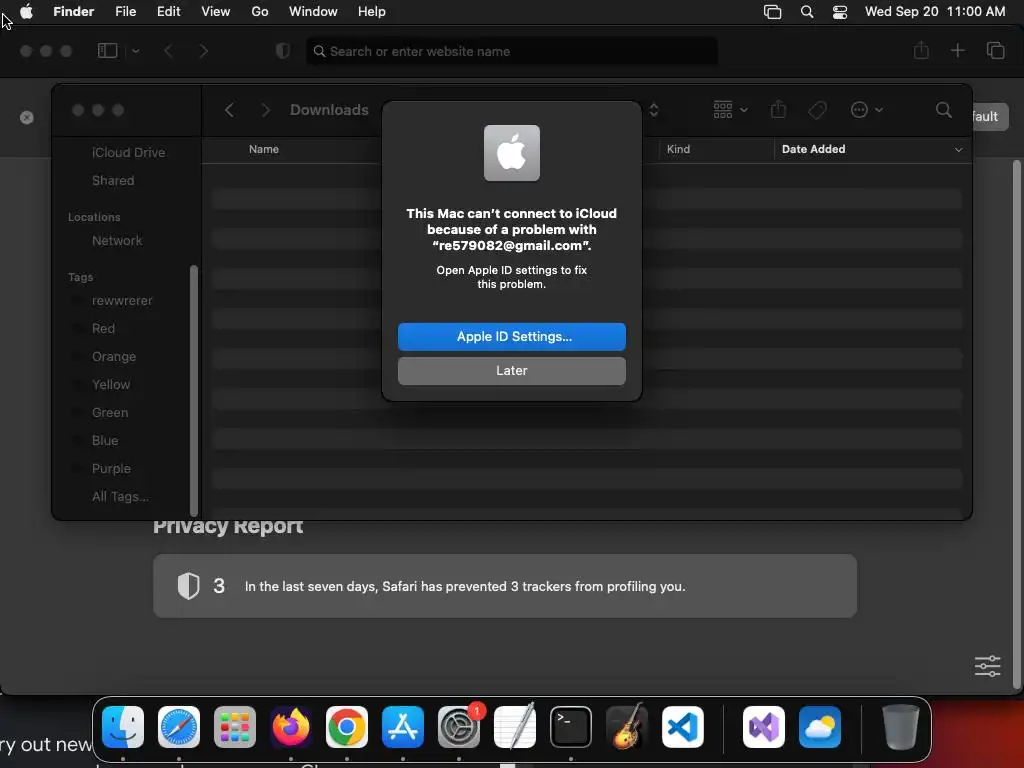Open the Finder menu in menu bar
This screenshot has width=1024, height=768.
tap(73, 11)
